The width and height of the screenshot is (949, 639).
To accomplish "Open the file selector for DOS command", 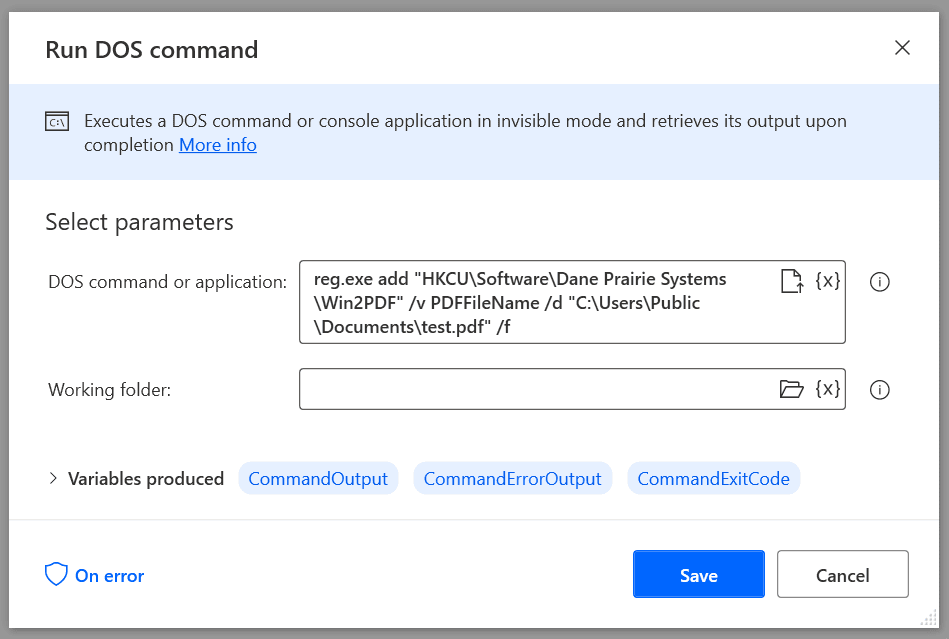I will click(x=790, y=281).
